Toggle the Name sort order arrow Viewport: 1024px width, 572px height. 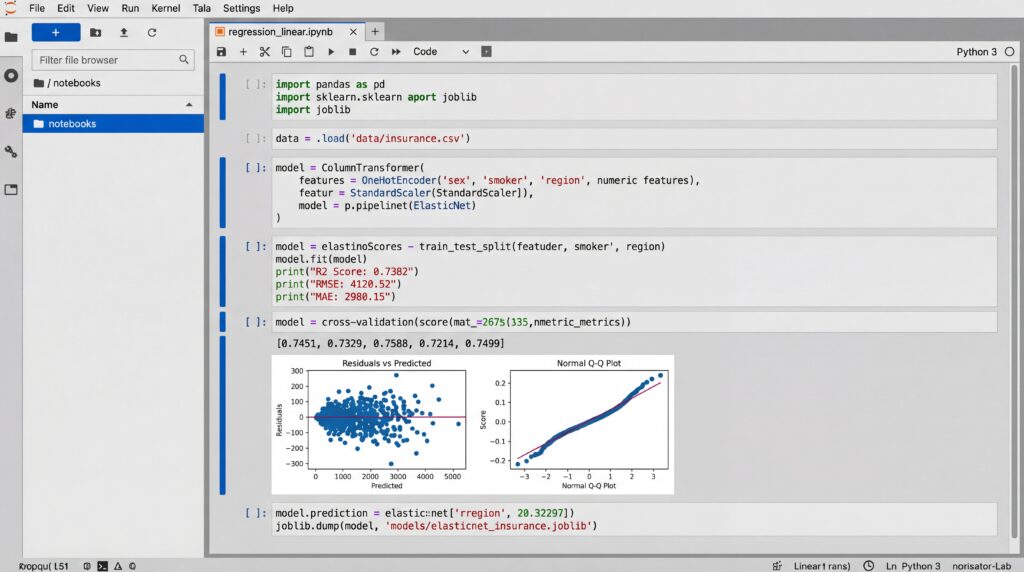pyautogui.click(x=189, y=104)
